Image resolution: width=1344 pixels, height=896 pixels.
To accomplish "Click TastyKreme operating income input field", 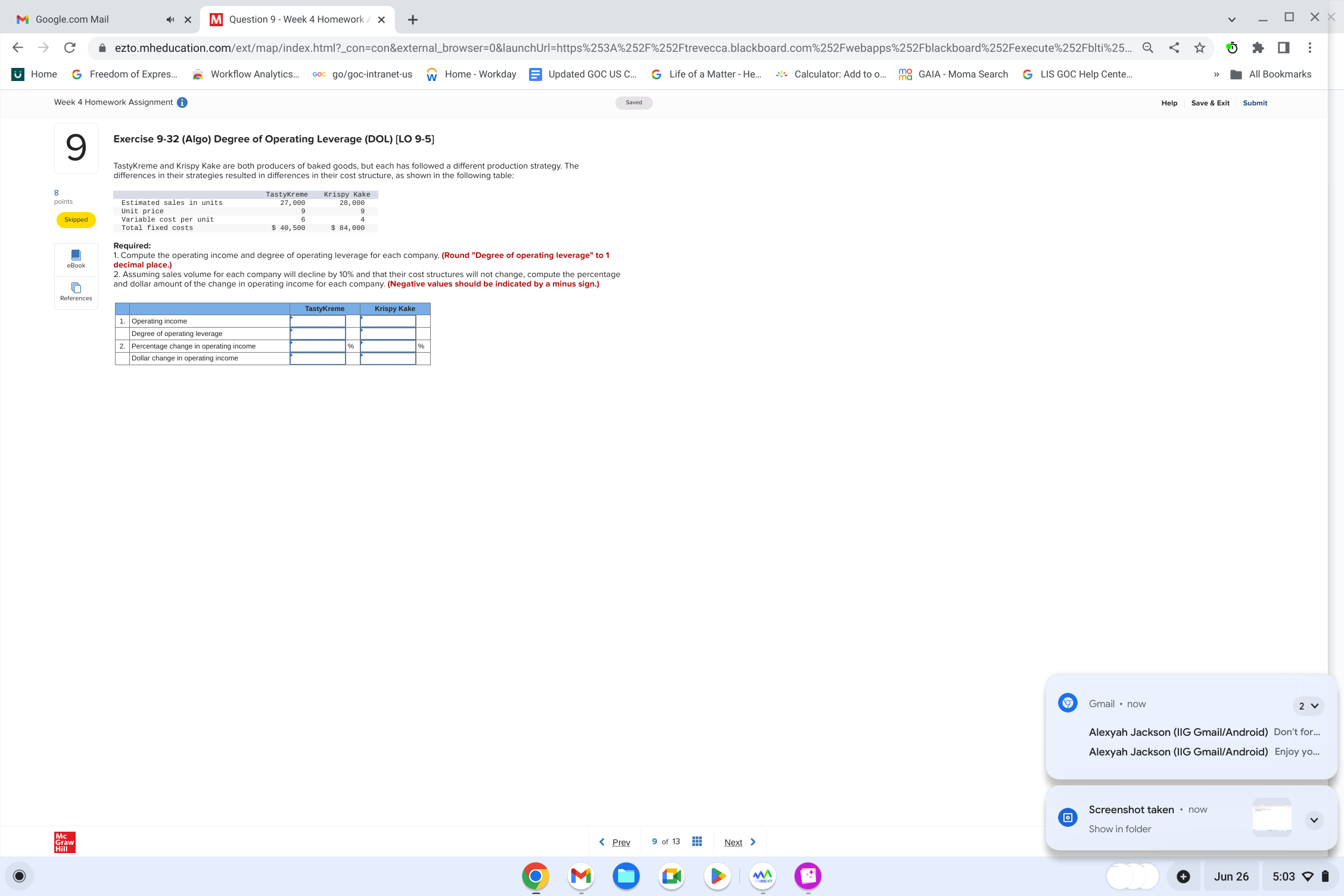I will tap(318, 321).
